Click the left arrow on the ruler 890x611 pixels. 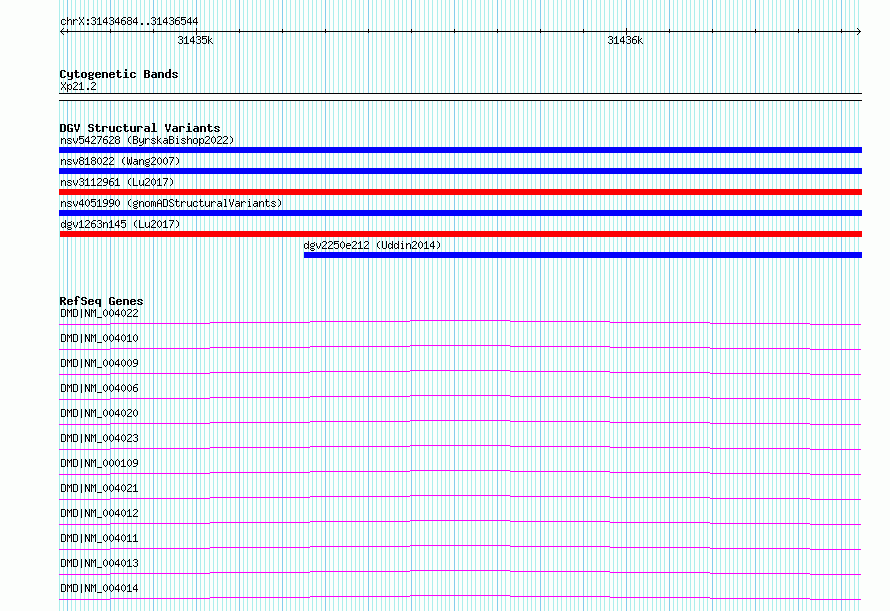coord(63,32)
